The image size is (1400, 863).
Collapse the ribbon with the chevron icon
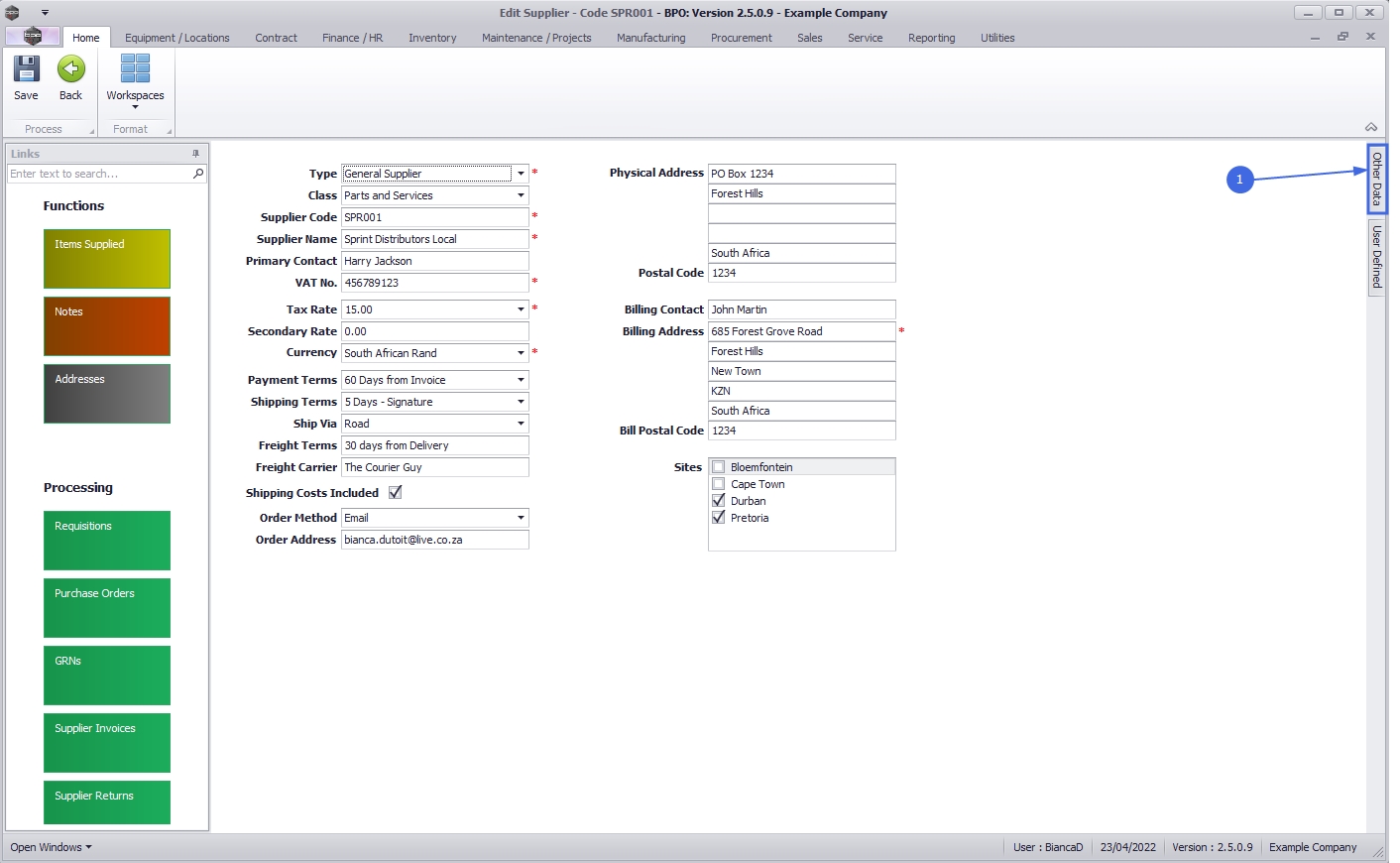click(1371, 128)
